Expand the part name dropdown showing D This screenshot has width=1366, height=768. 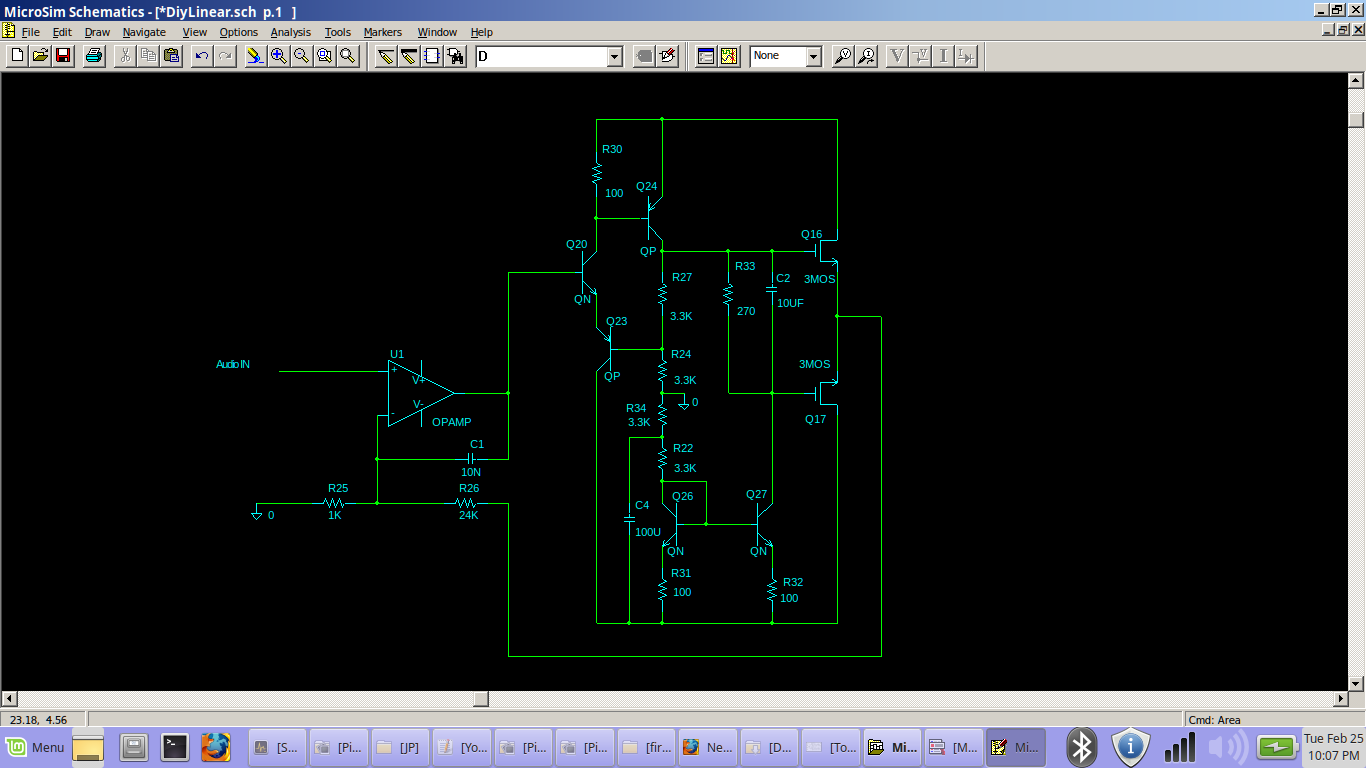[x=615, y=57]
